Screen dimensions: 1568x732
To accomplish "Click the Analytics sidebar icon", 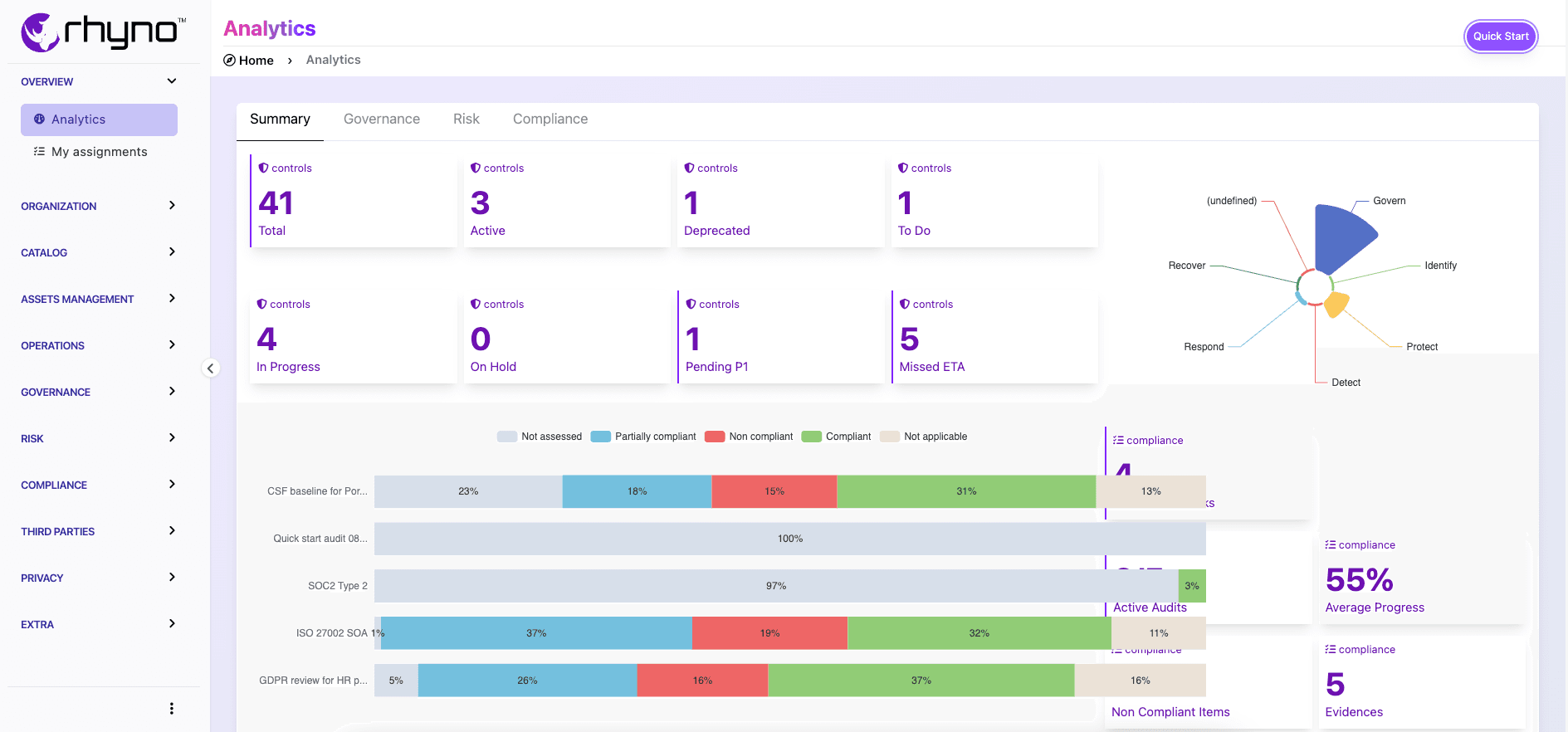I will [x=39, y=120].
